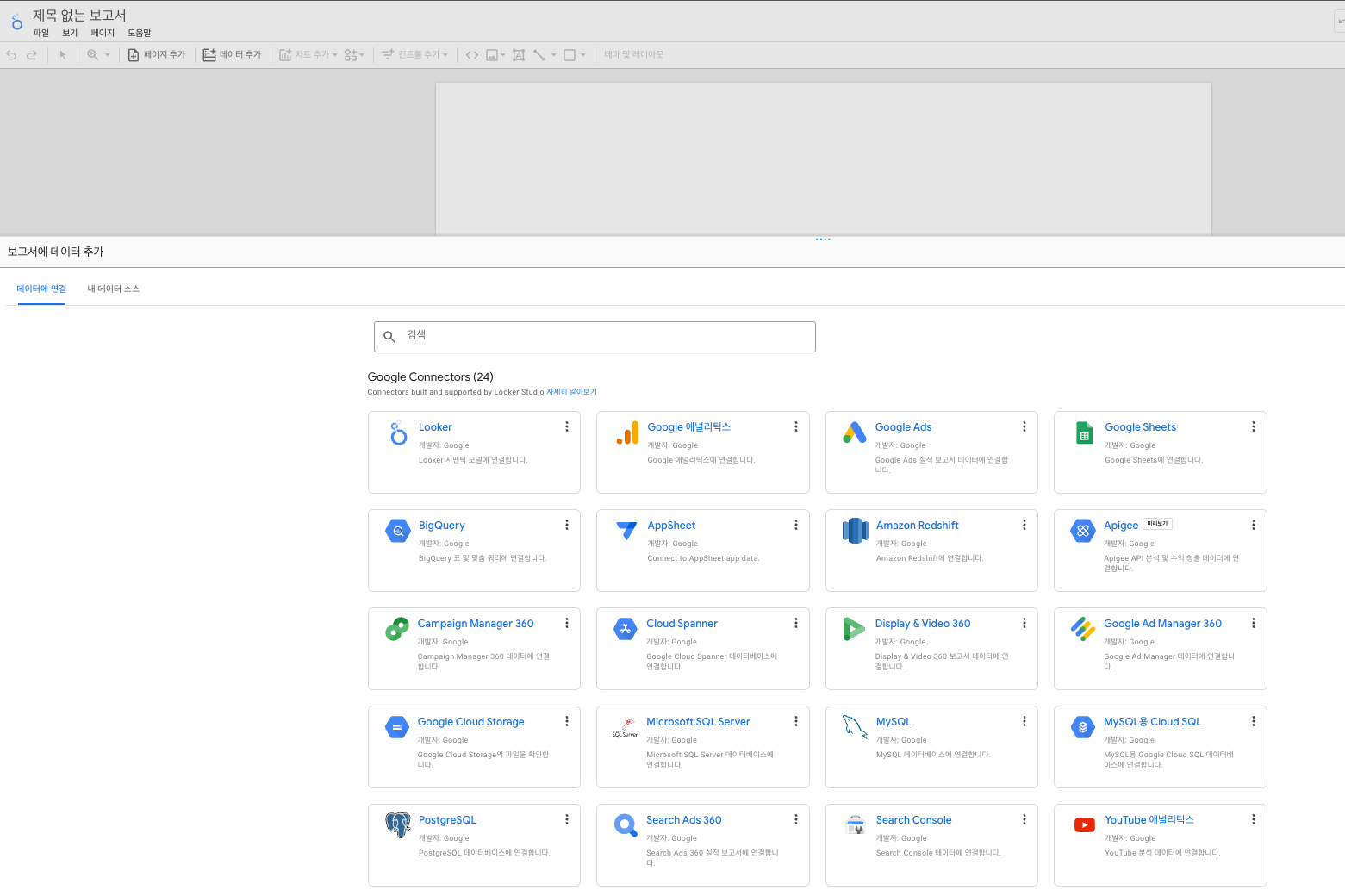The image size is (1345, 896).
Task: Select the Campaign Manager 360 icon
Action: (397, 629)
